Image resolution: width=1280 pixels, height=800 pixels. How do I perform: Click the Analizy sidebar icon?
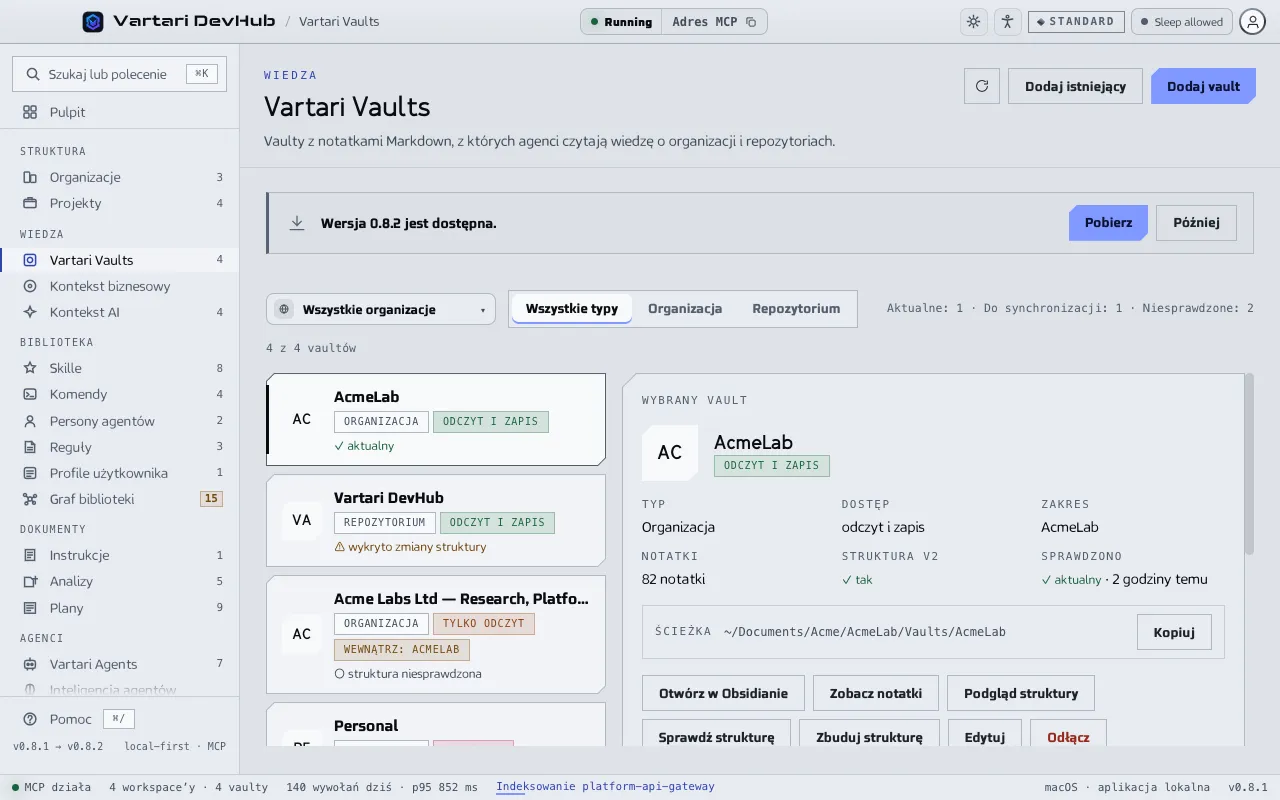pyautogui.click(x=30, y=581)
